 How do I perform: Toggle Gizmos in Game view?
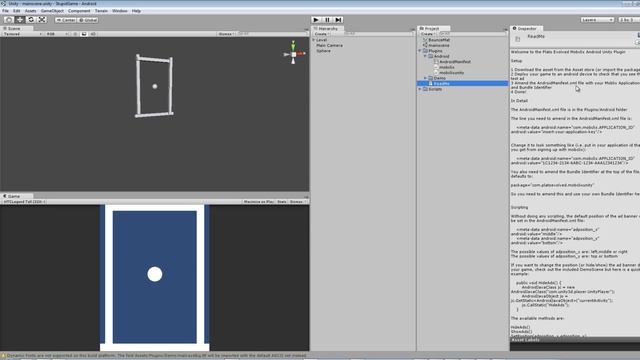click(x=298, y=202)
